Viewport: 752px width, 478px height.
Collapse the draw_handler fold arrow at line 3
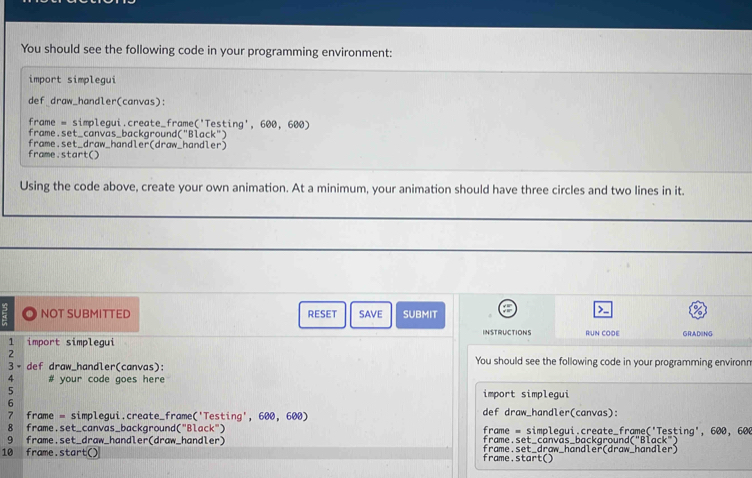click(x=19, y=367)
